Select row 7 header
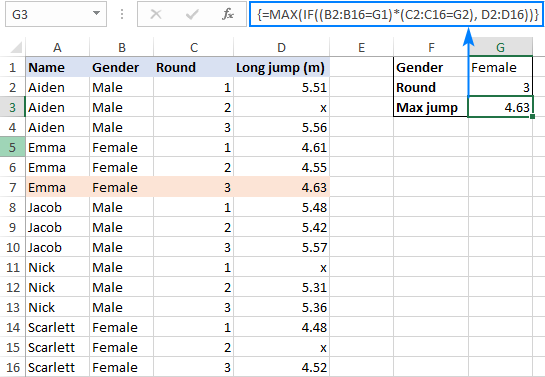 [13, 187]
